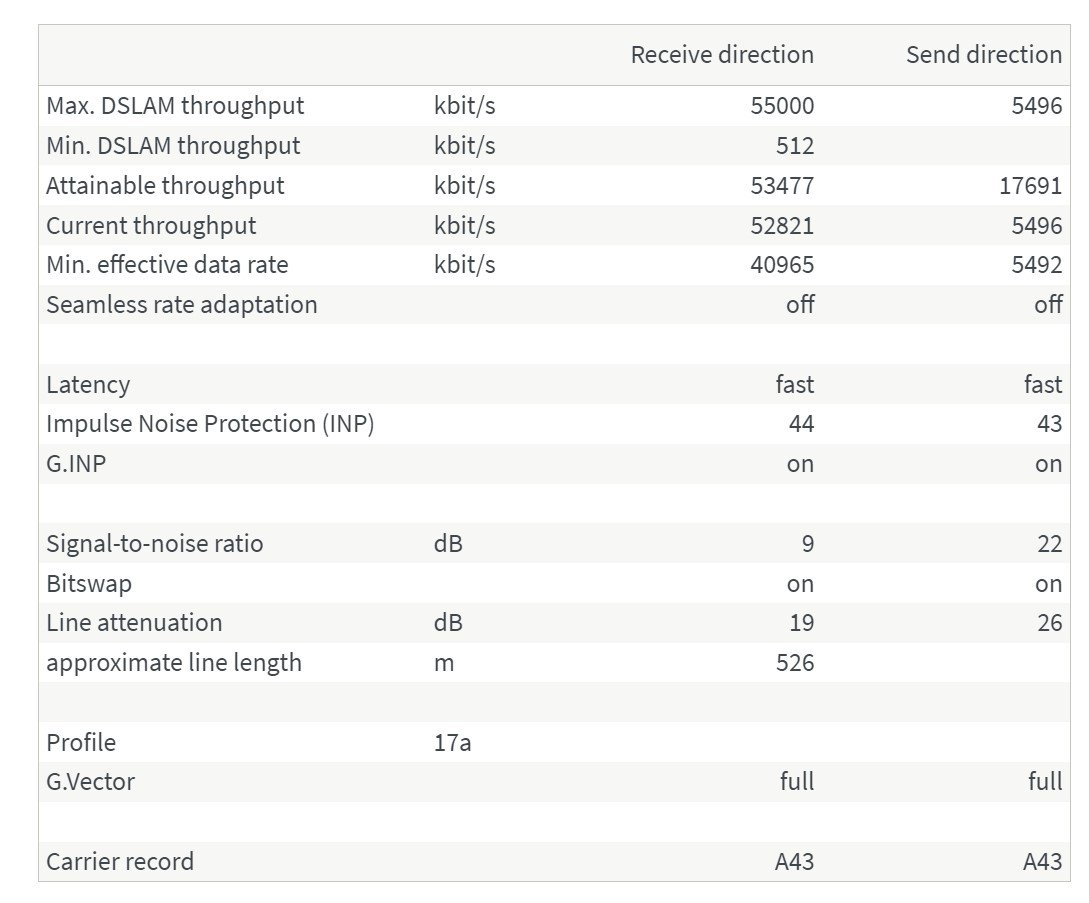Select the G.Vector receive full value
This screenshot has width=1089, height=903.
coord(797,781)
